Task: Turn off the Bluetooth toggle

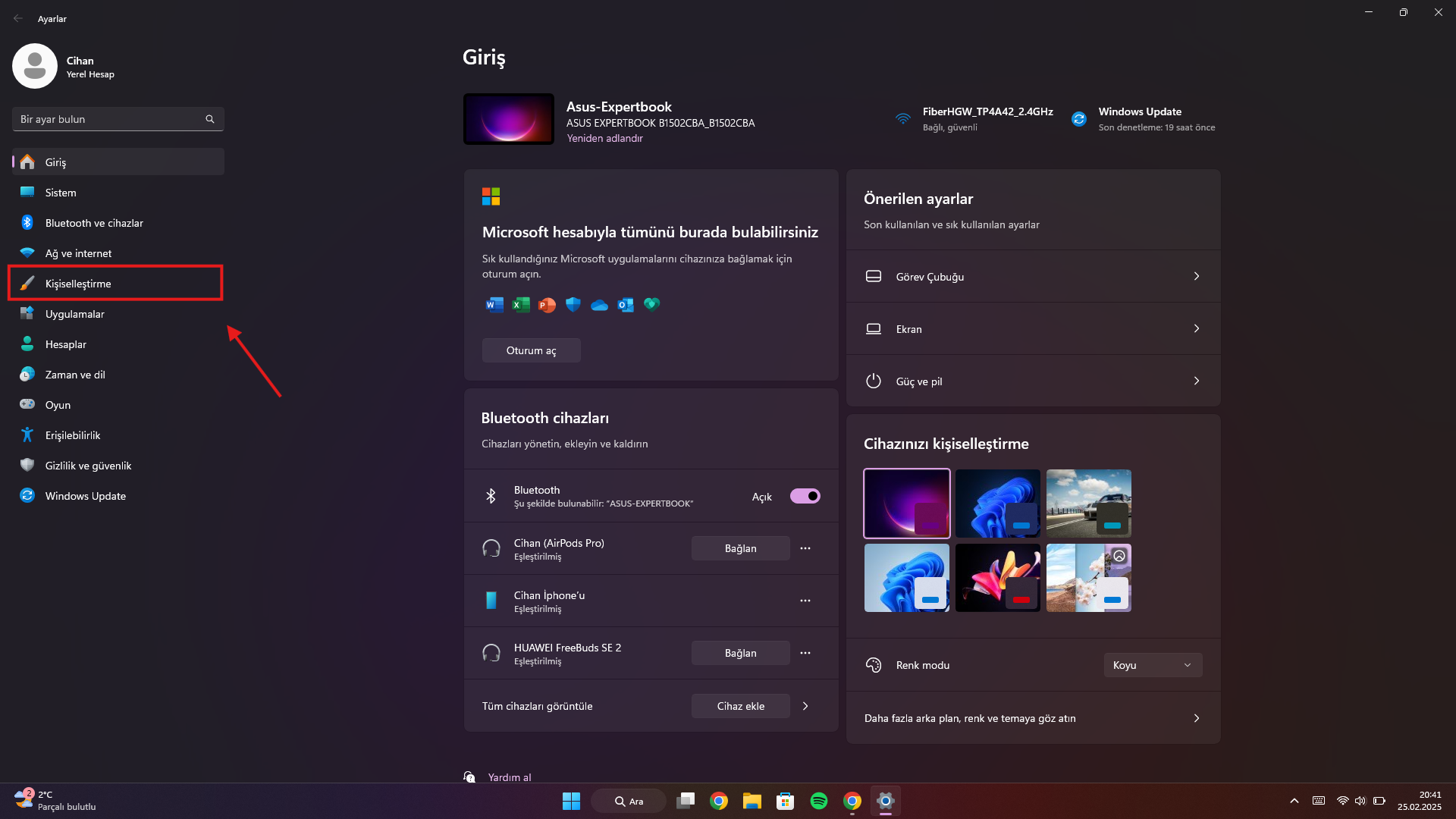Action: 805,496
